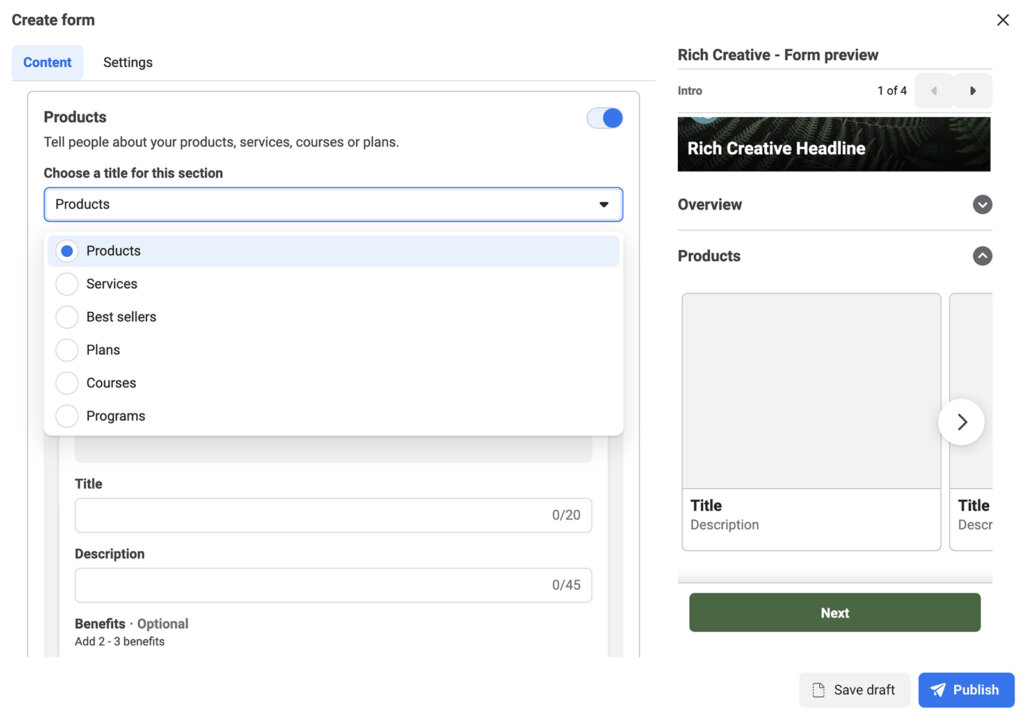Switch to the Content tab
The height and width of the screenshot is (712, 1024).
[47, 62]
